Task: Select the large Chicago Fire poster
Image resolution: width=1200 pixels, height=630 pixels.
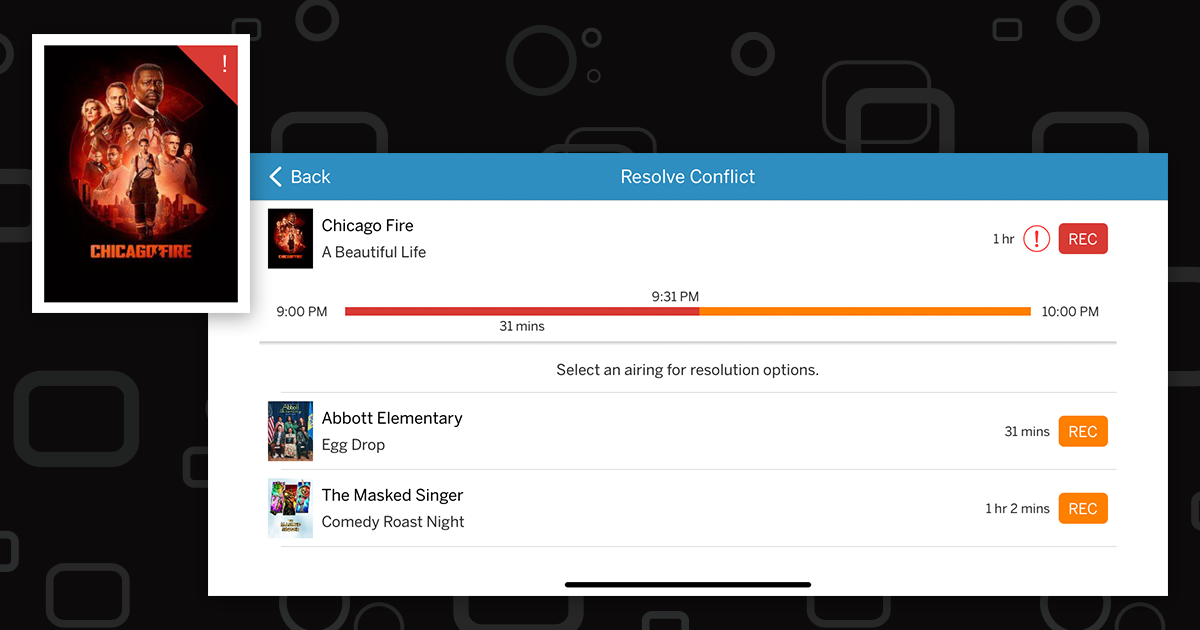Action: 141,174
